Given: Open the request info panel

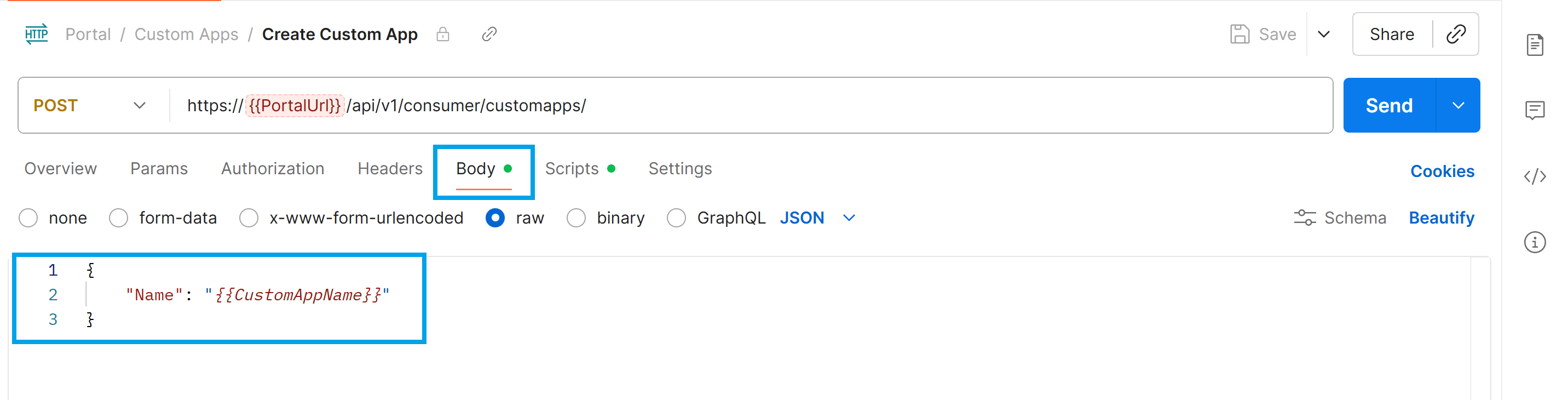Looking at the screenshot, I should [x=1535, y=242].
